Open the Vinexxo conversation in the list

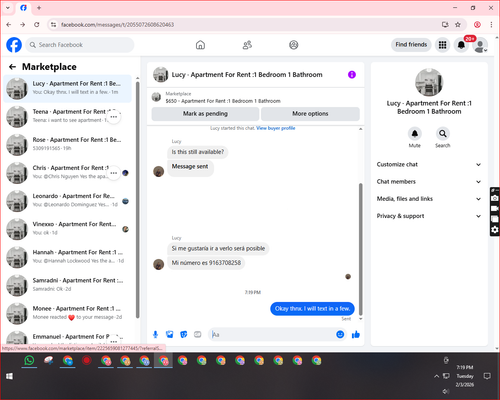pos(68,229)
